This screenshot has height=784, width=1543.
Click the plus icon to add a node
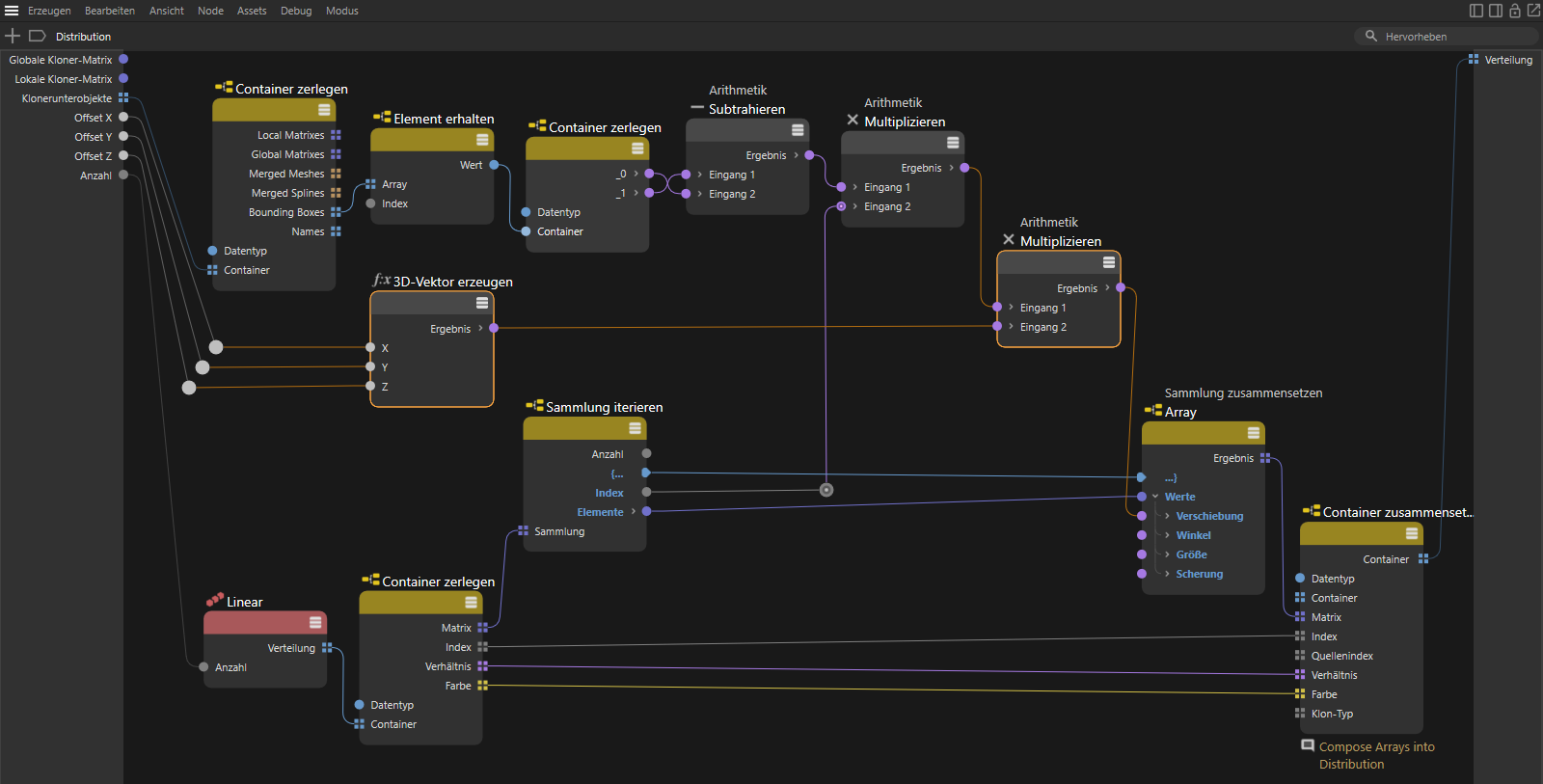tap(13, 36)
